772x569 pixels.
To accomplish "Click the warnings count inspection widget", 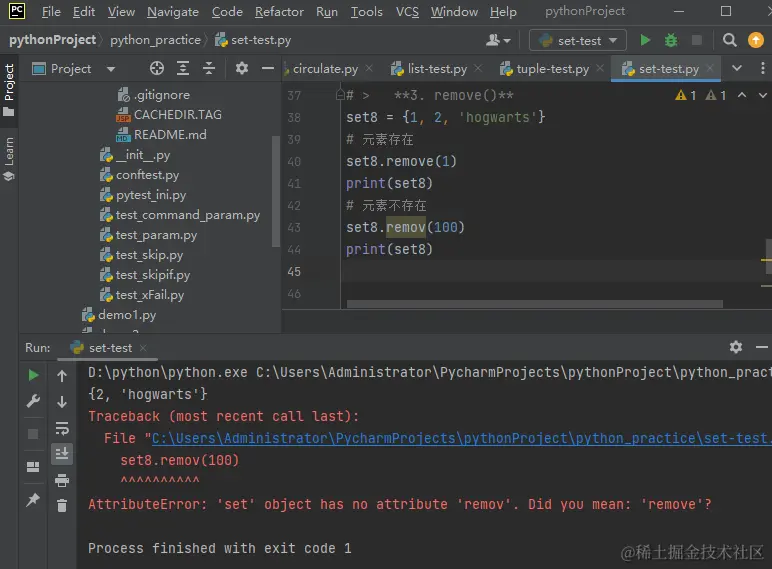I will point(701,95).
